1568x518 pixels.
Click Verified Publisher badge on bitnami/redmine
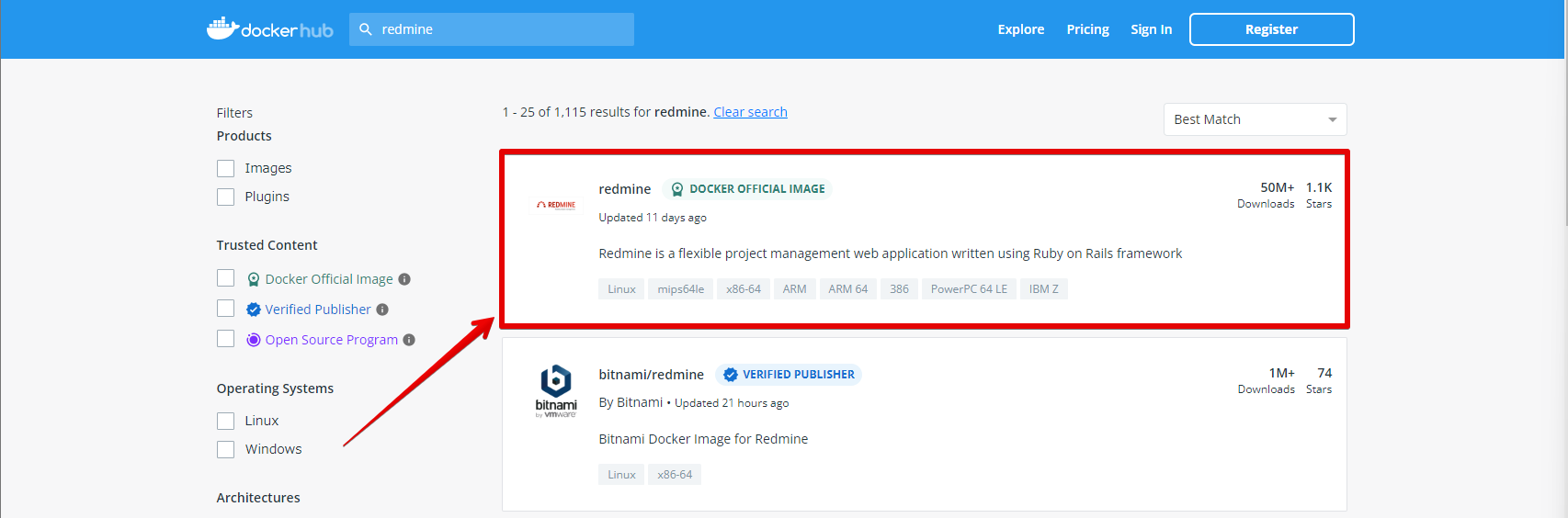pos(788,375)
